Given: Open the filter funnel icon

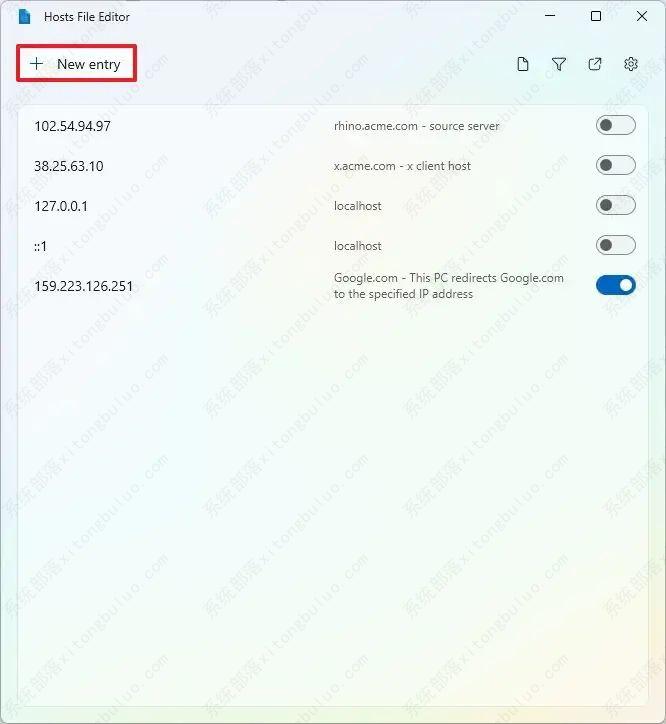Looking at the screenshot, I should coord(559,64).
